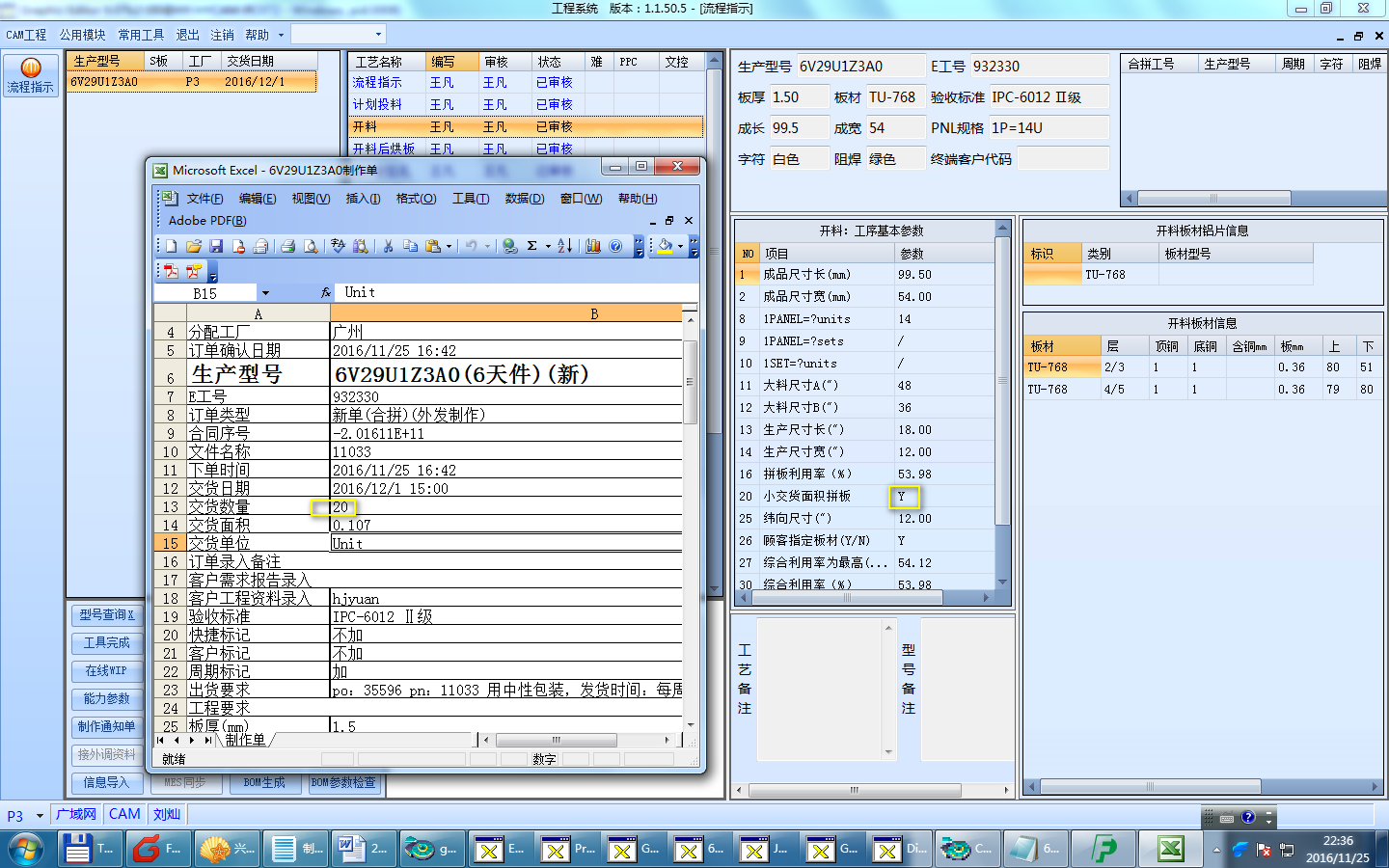The width and height of the screenshot is (1389, 868).
Task: Open the 公用模块 menu
Action: click(x=82, y=35)
